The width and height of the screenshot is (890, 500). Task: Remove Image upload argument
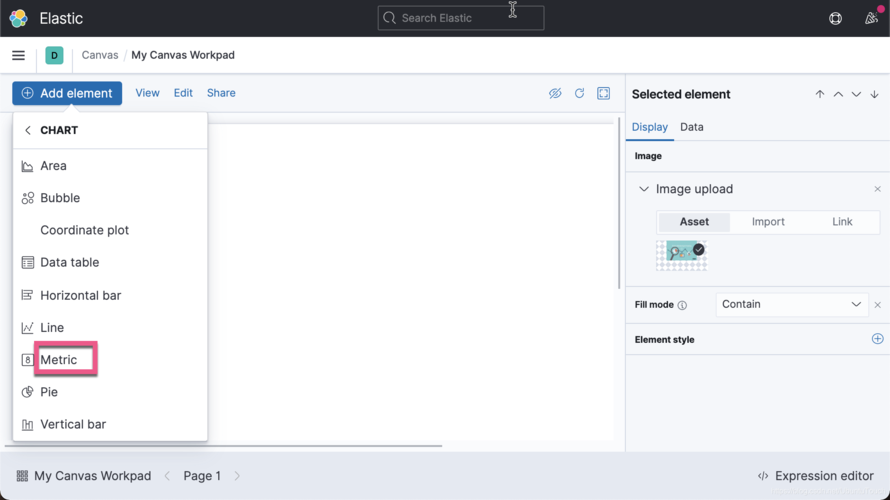[877, 189]
